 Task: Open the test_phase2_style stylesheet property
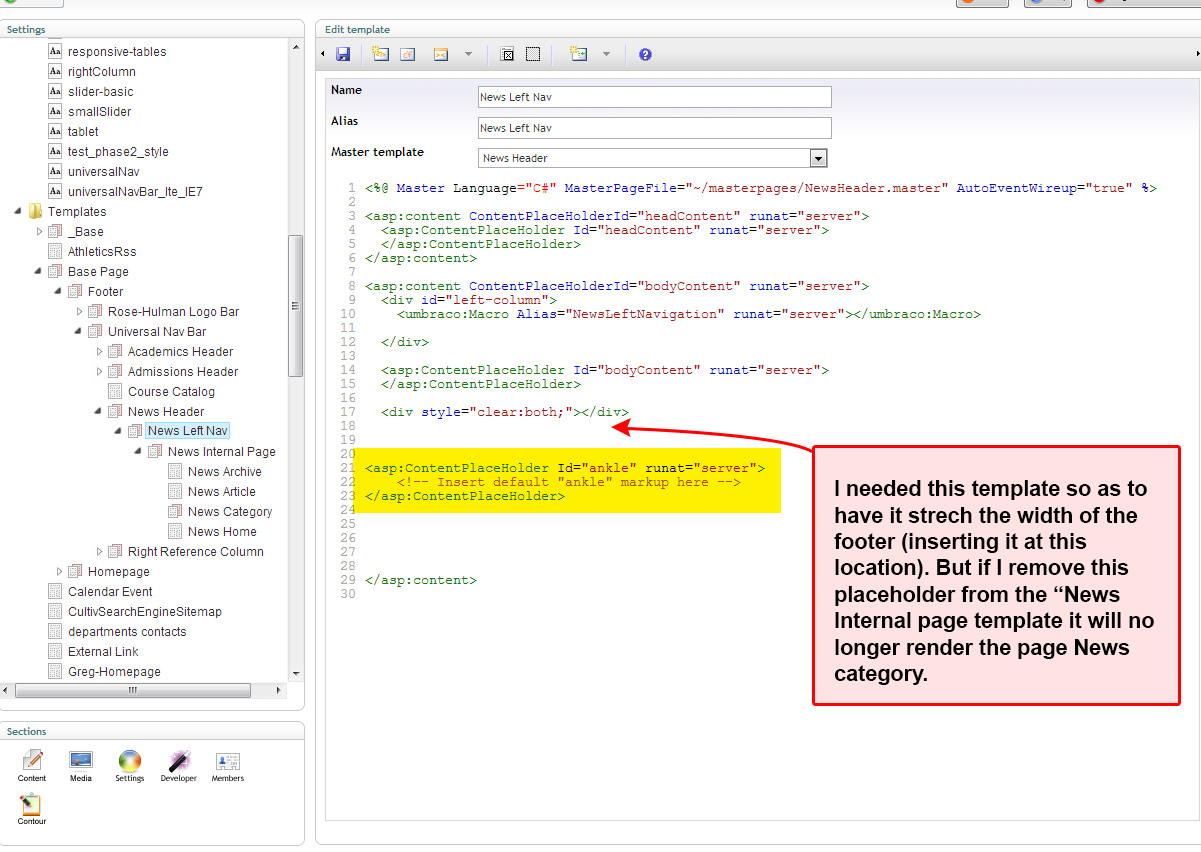[x=118, y=151]
